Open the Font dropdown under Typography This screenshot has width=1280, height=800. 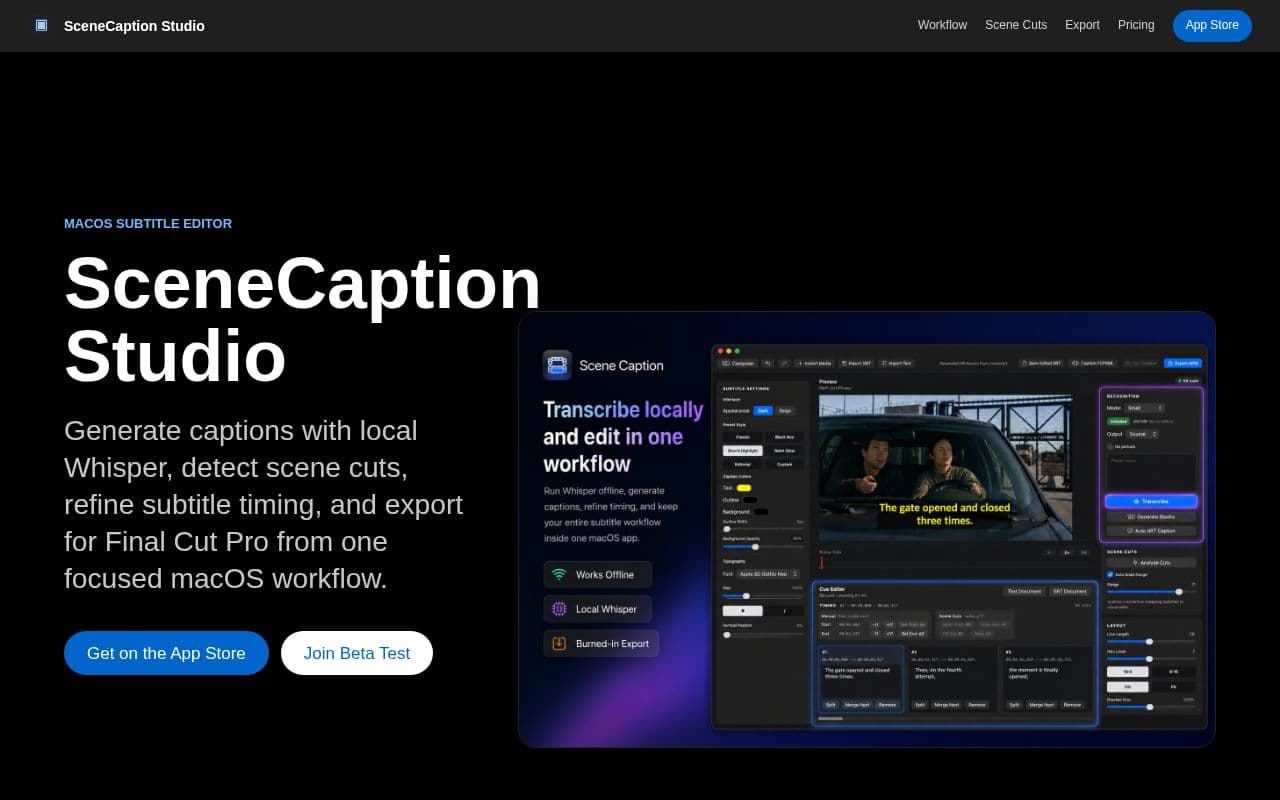point(768,574)
